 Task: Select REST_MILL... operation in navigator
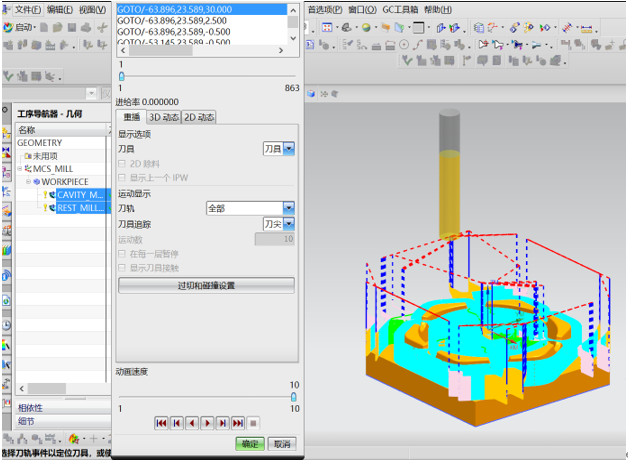click(81, 208)
